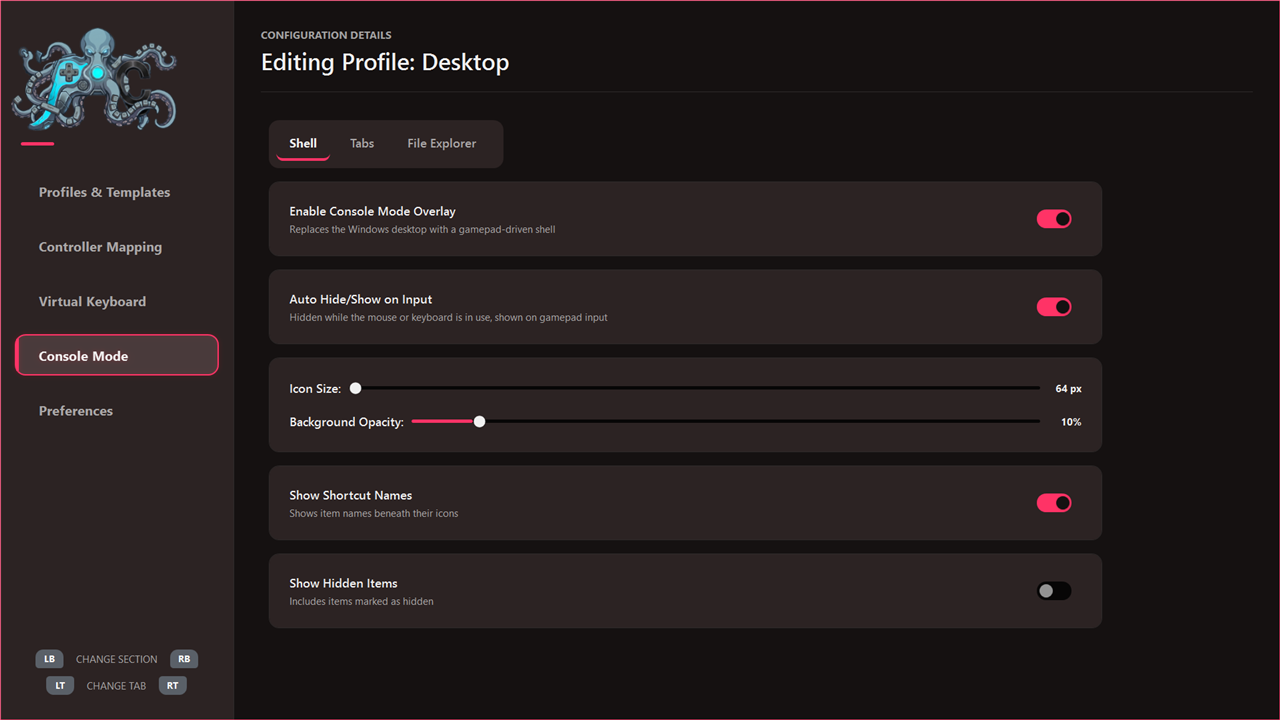The image size is (1280, 720).
Task: Click the Icon Size label
Action: coord(315,389)
